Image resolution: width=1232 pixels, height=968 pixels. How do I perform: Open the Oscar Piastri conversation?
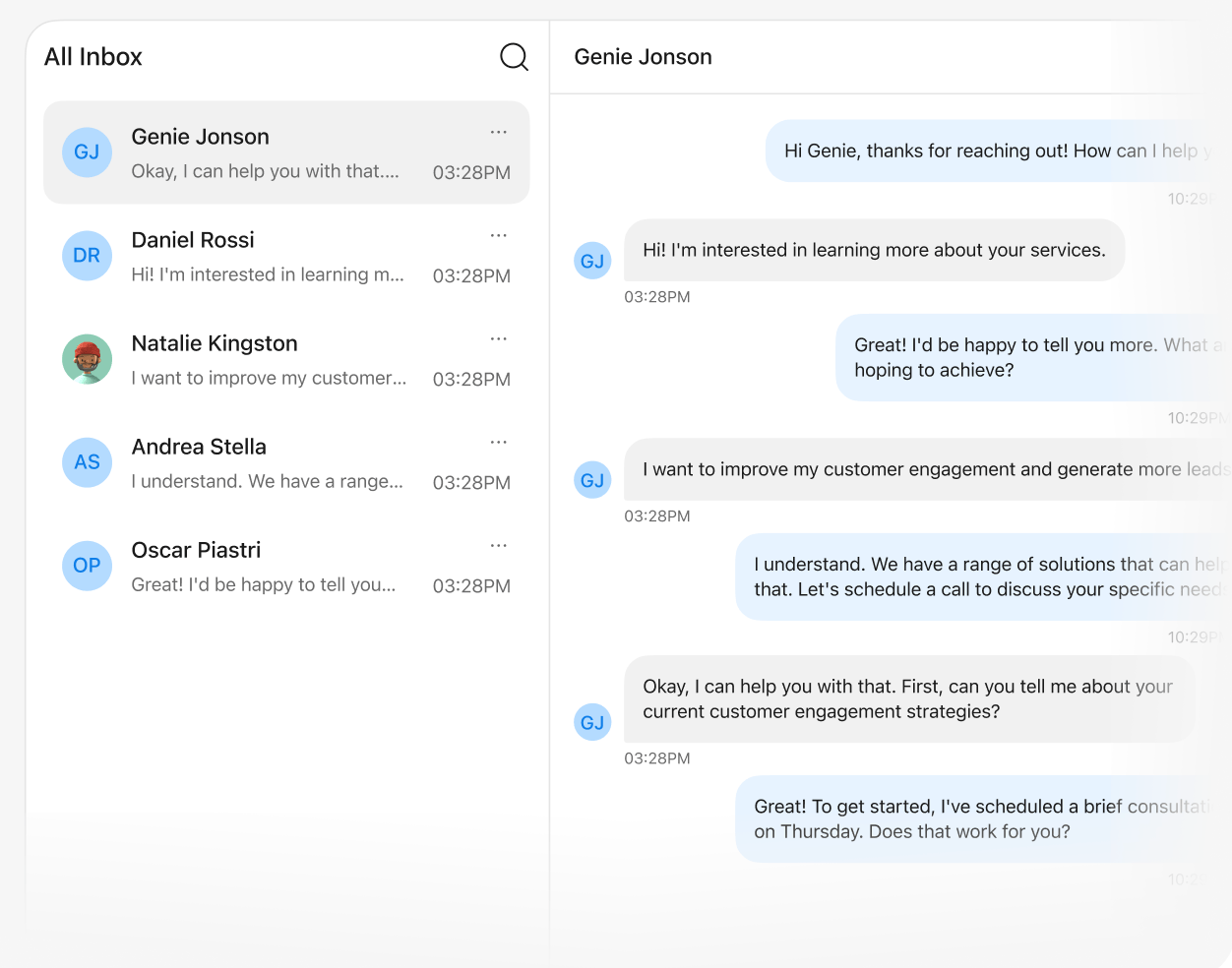[x=286, y=566]
